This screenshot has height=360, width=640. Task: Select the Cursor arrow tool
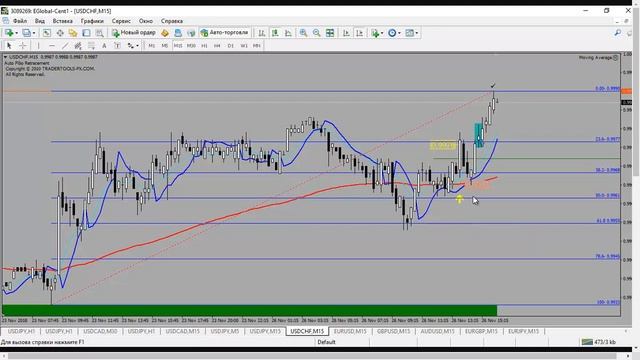point(9,46)
